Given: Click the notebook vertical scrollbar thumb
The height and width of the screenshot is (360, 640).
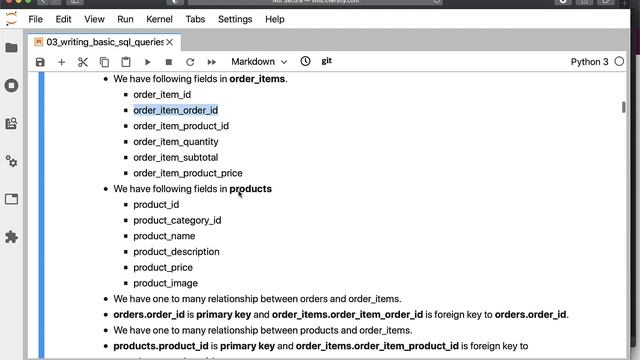Looking at the screenshot, I should (623, 107).
